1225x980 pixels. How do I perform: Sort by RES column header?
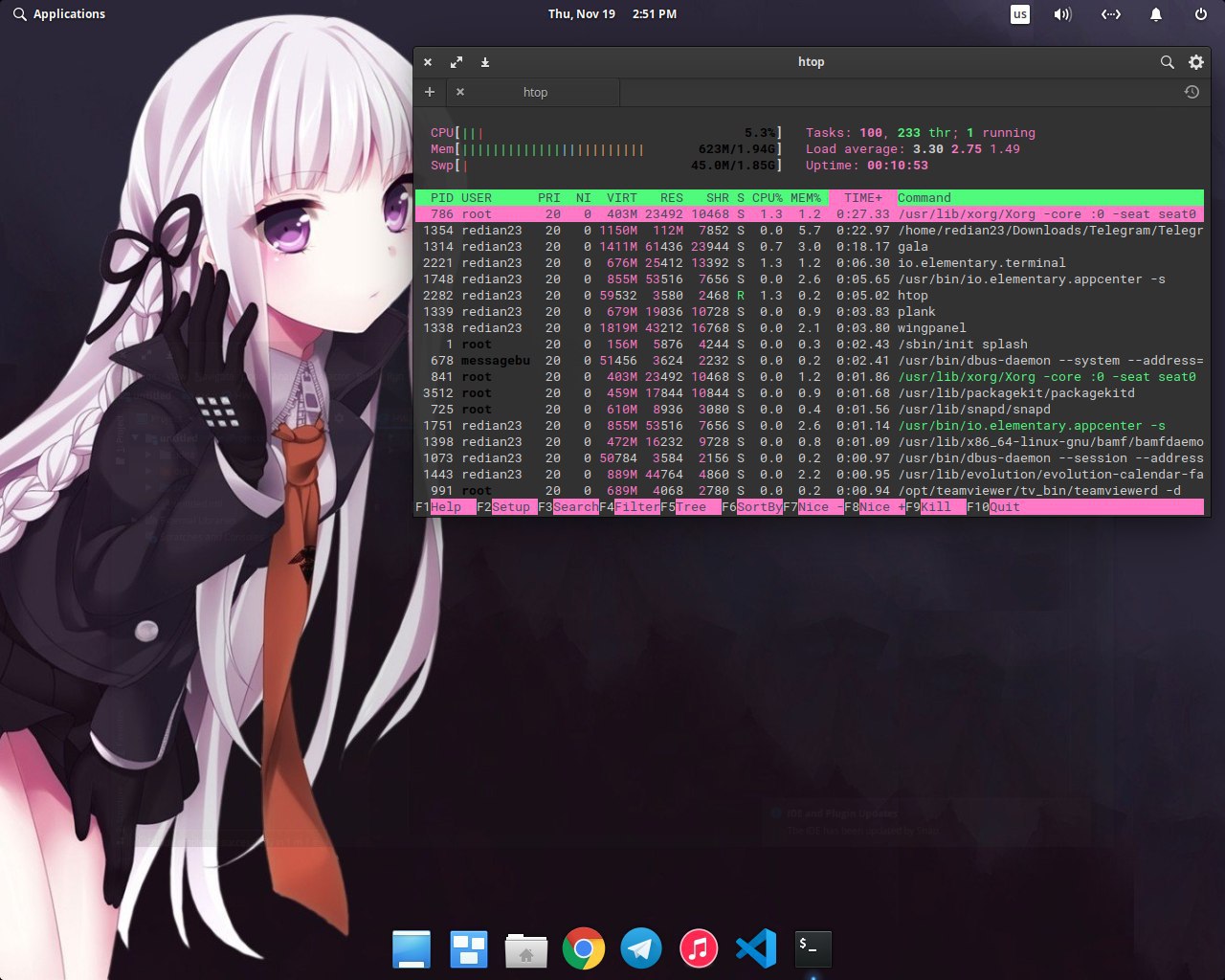672,198
